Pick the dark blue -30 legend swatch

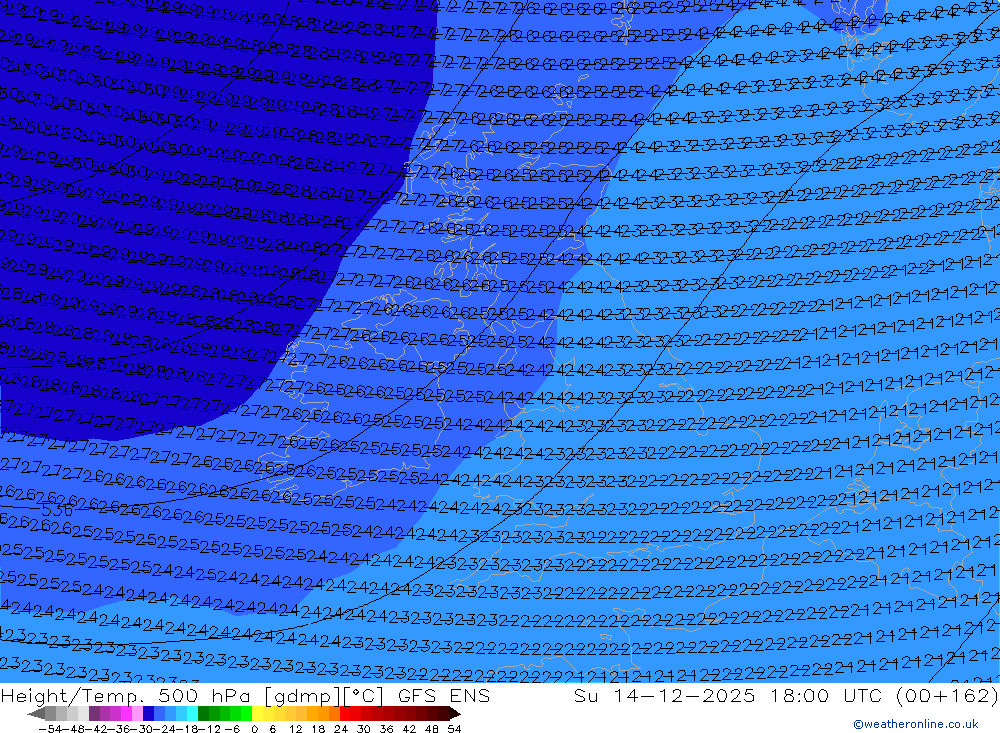tap(148, 713)
